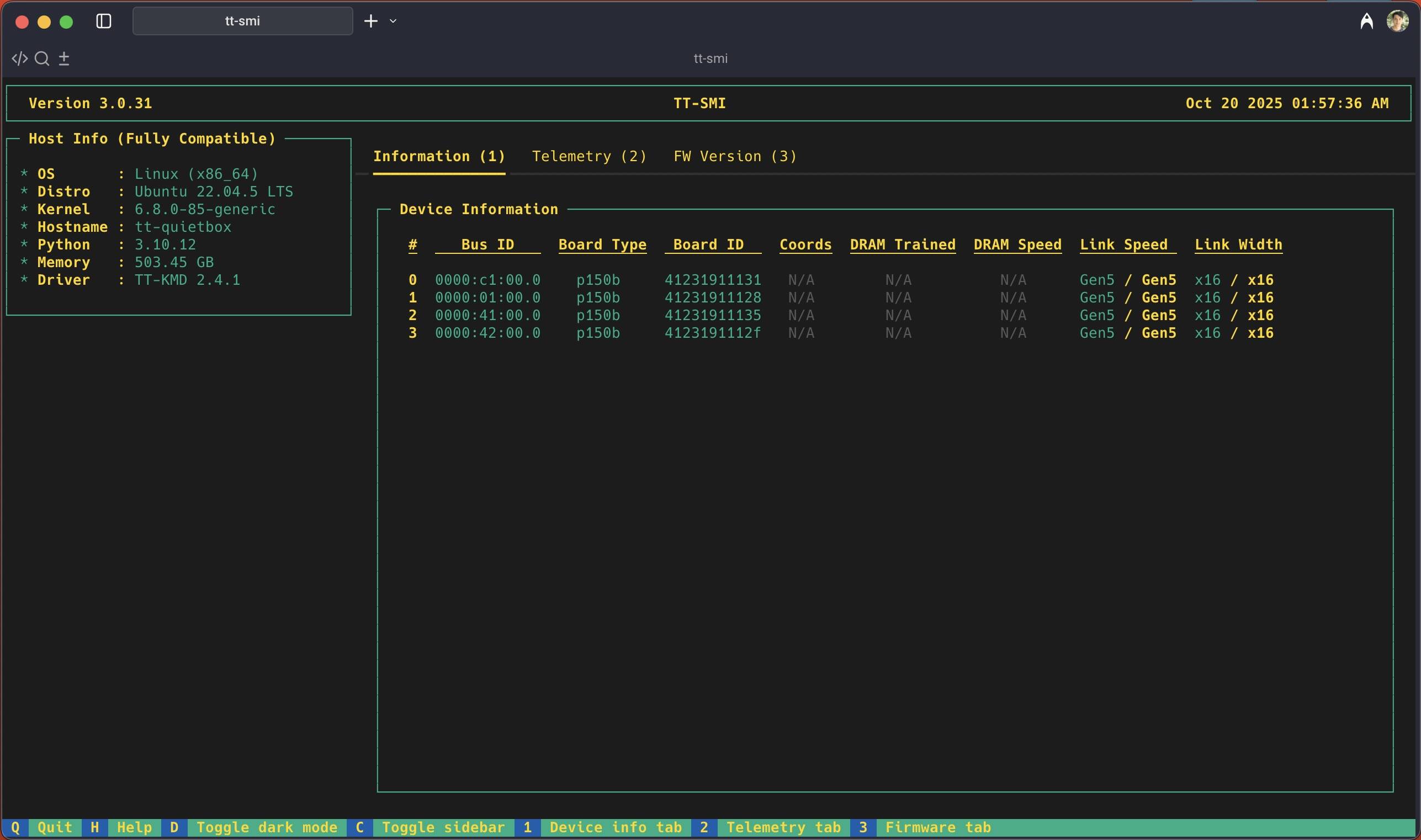Toggle sidebar from the footer bar
This screenshot has height=840, width=1421.
[443, 827]
